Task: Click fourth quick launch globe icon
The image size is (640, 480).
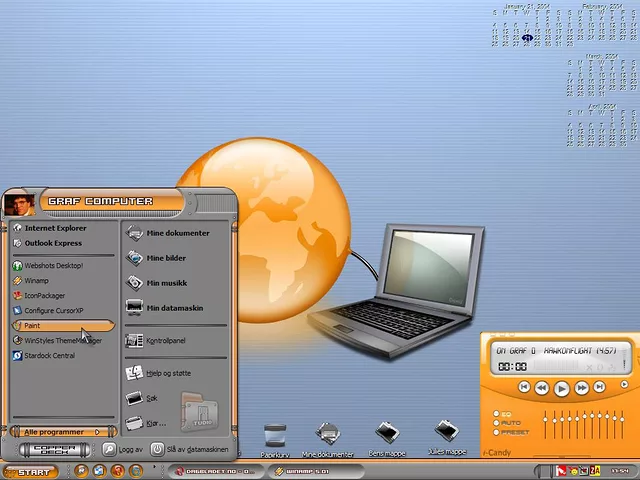Action: [x=136, y=471]
